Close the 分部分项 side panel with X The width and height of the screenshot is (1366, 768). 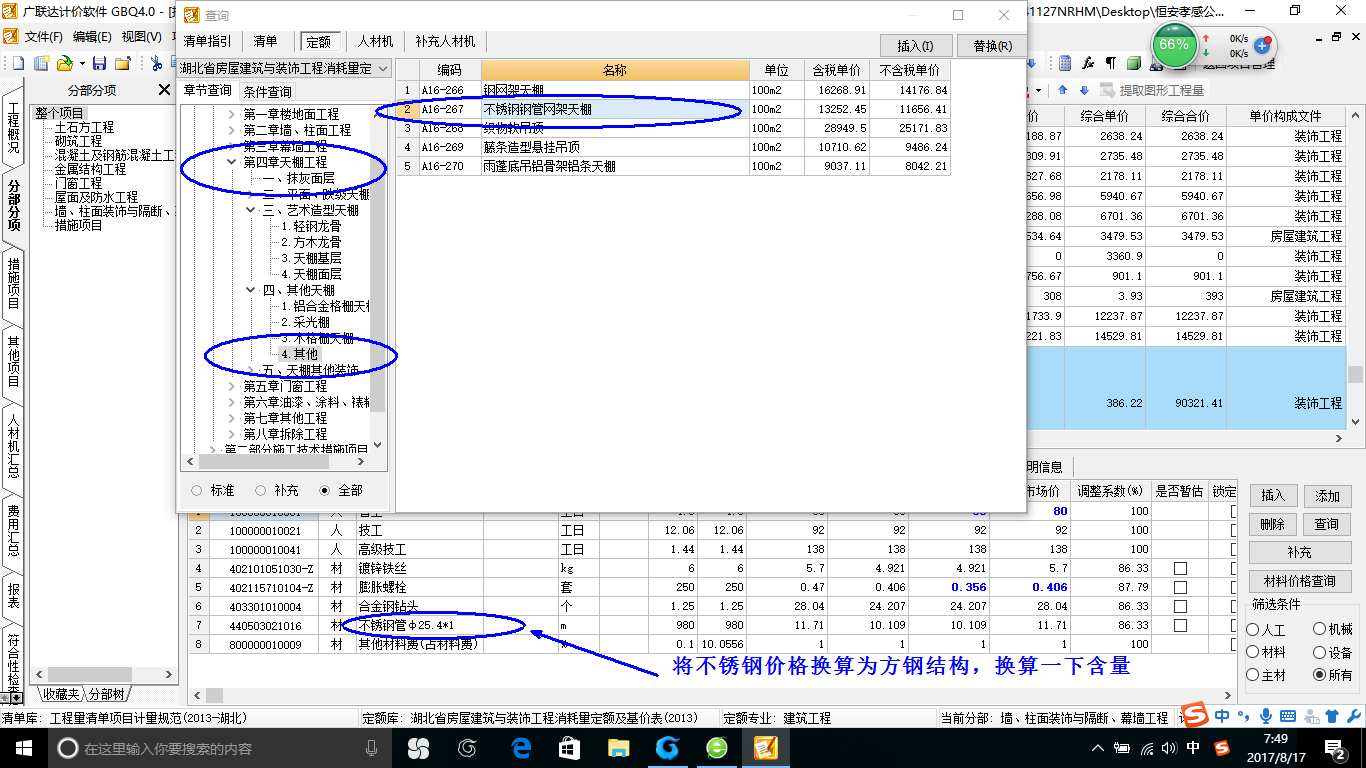(165, 90)
